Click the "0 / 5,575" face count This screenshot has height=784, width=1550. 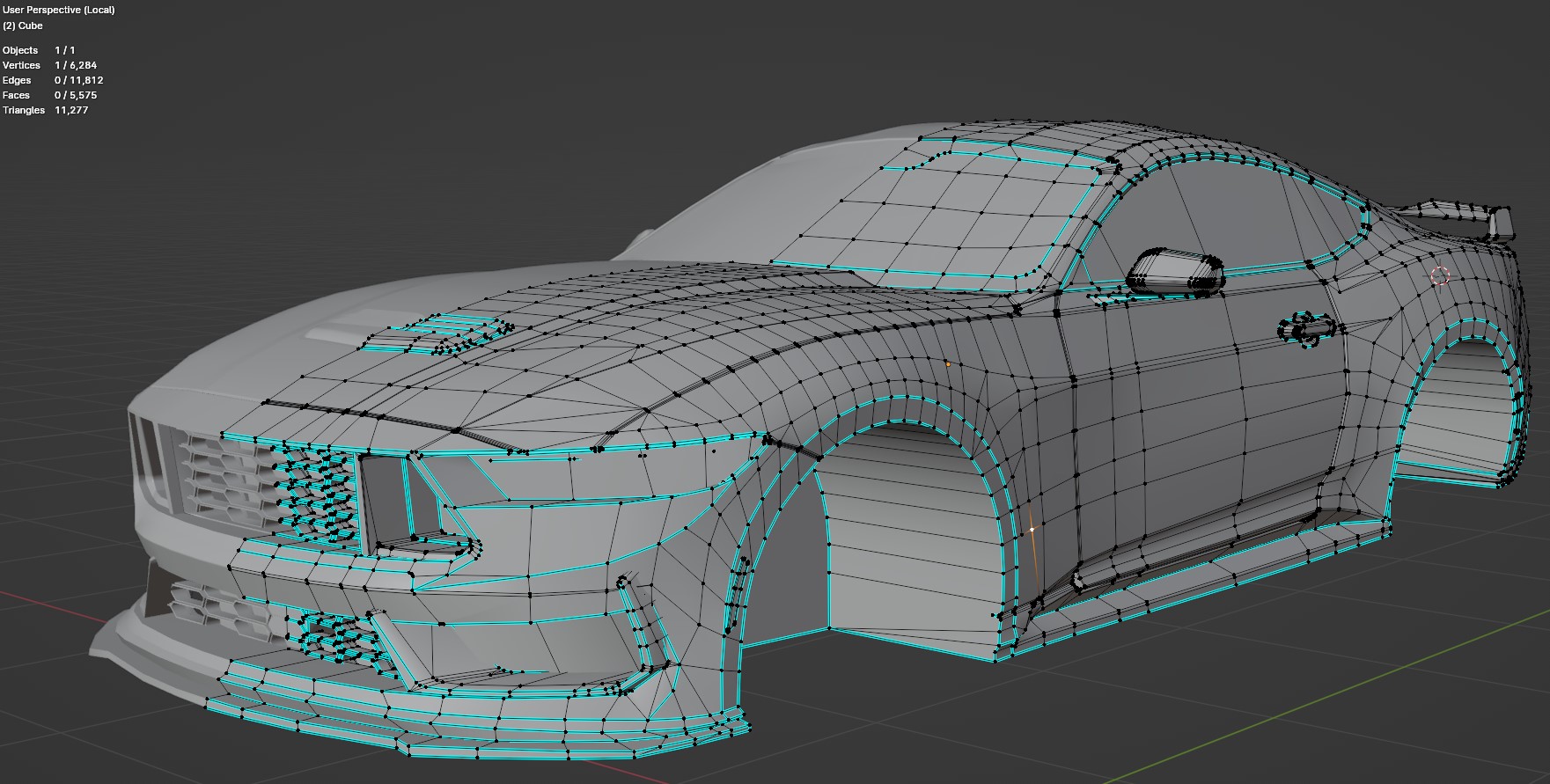point(76,95)
